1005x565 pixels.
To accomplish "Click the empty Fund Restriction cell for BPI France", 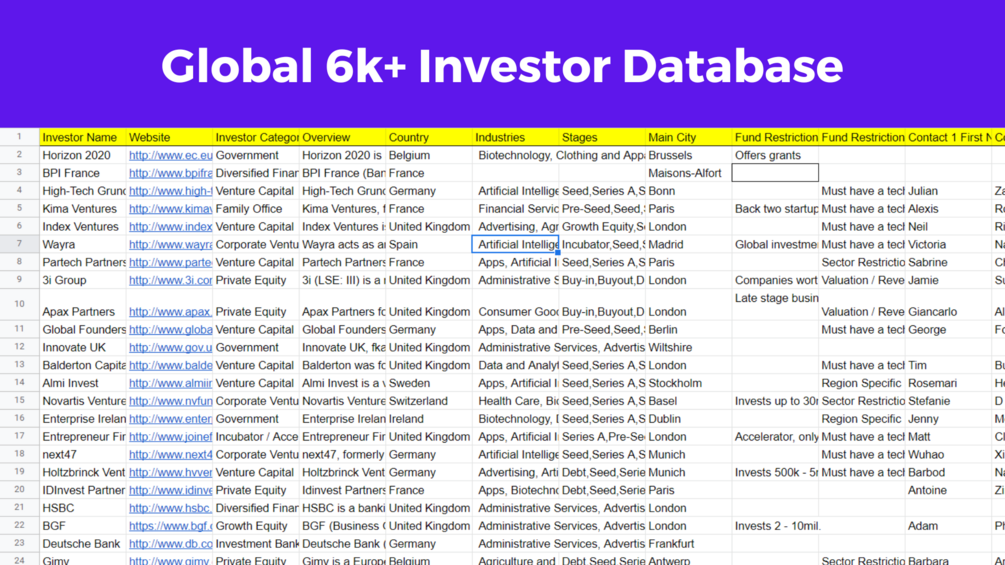I will [775, 173].
